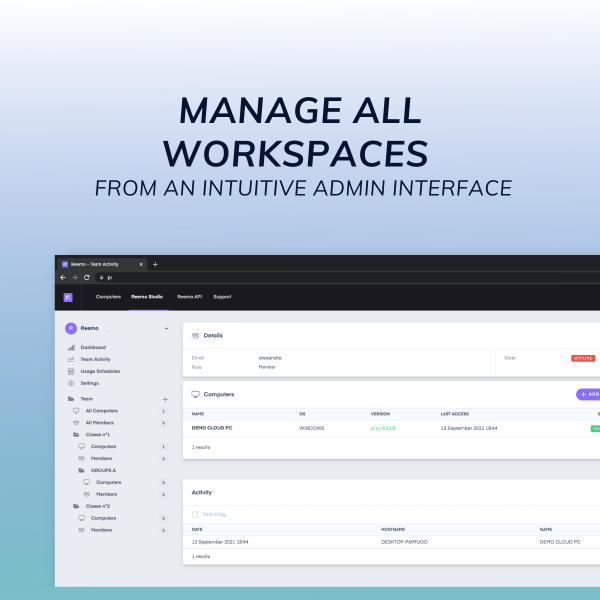Click the All Computers monitor icon
Viewport: 600px width, 600px height.
(76, 411)
